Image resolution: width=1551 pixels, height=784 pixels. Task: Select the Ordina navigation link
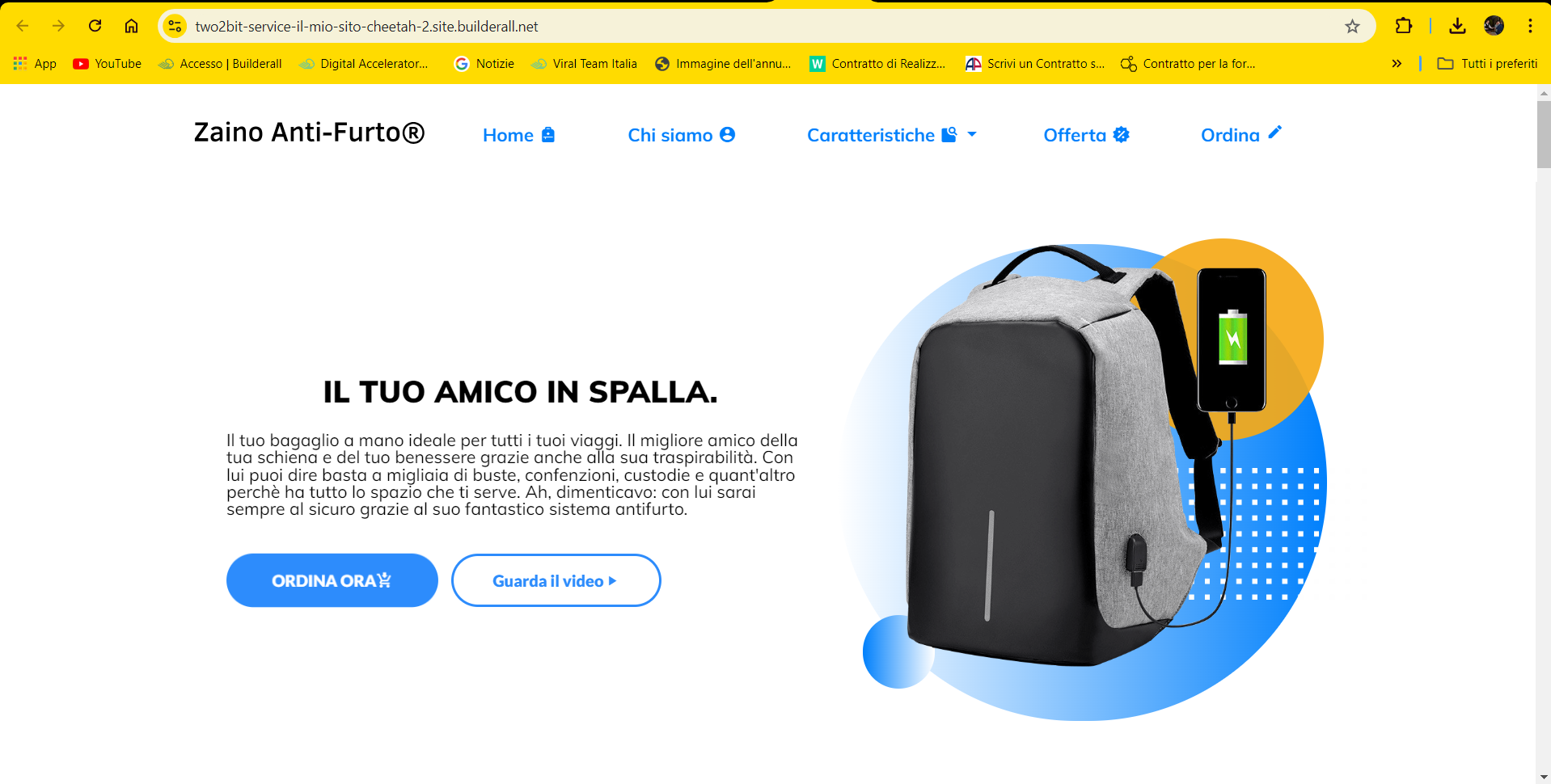coord(1241,134)
